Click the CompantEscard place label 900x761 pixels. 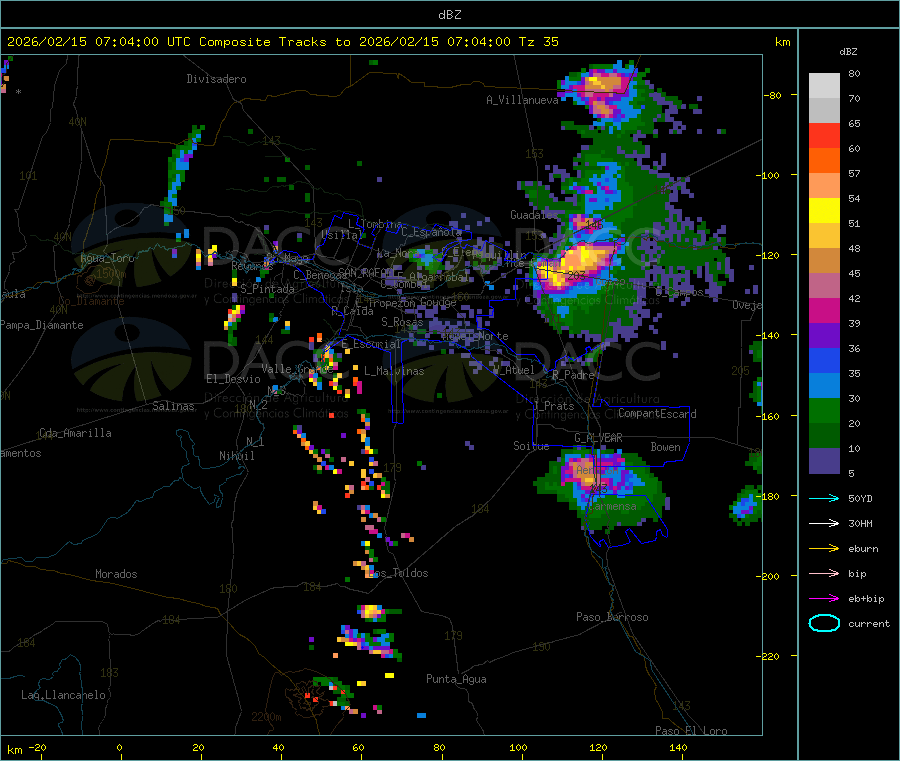657,414
